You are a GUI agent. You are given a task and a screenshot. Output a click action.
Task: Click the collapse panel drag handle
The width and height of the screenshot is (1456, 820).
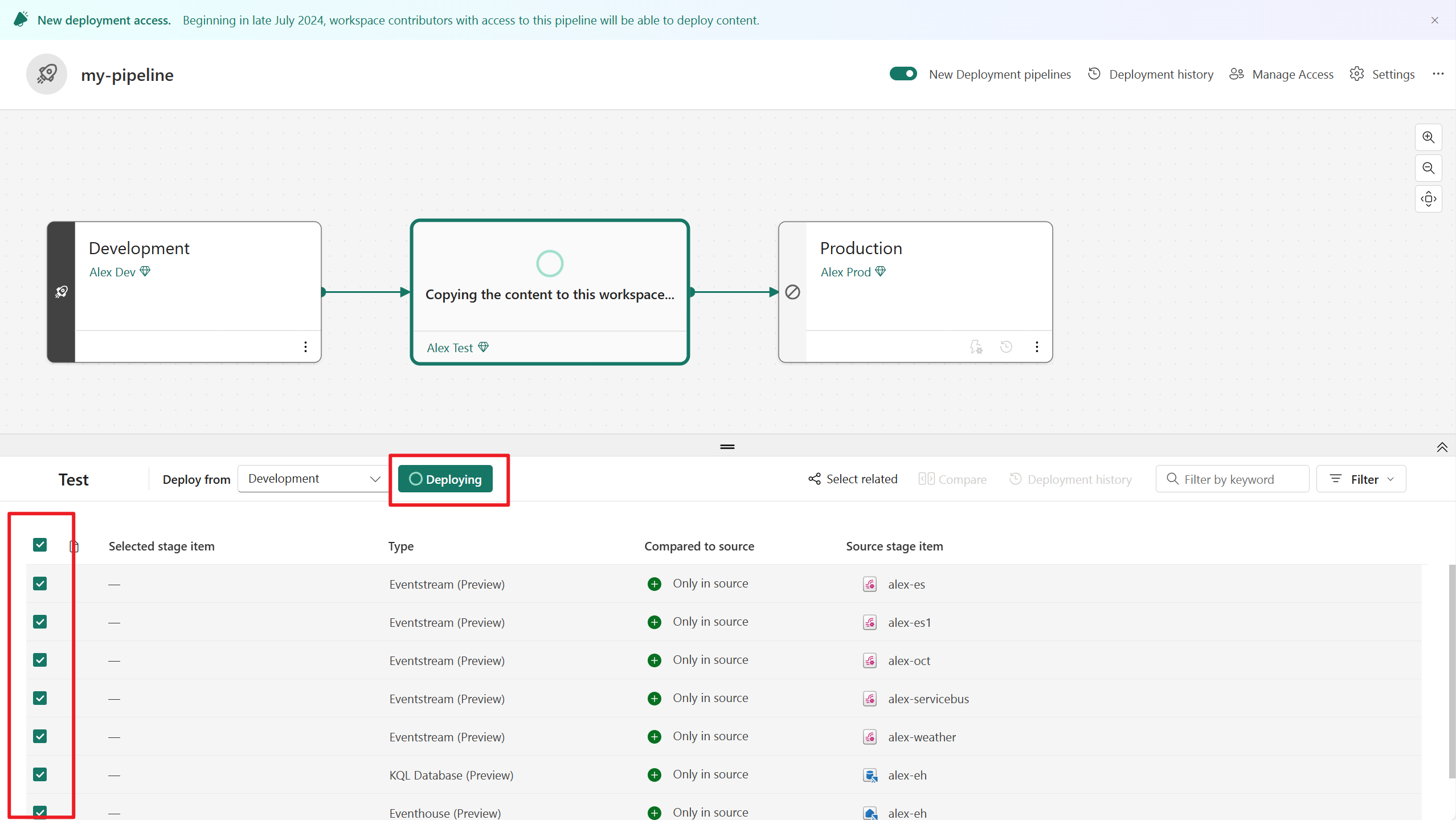point(728,447)
